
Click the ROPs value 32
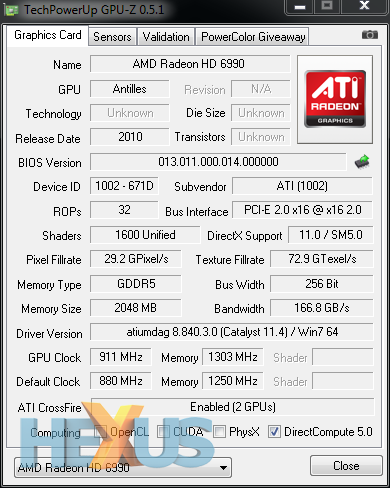click(x=124, y=210)
